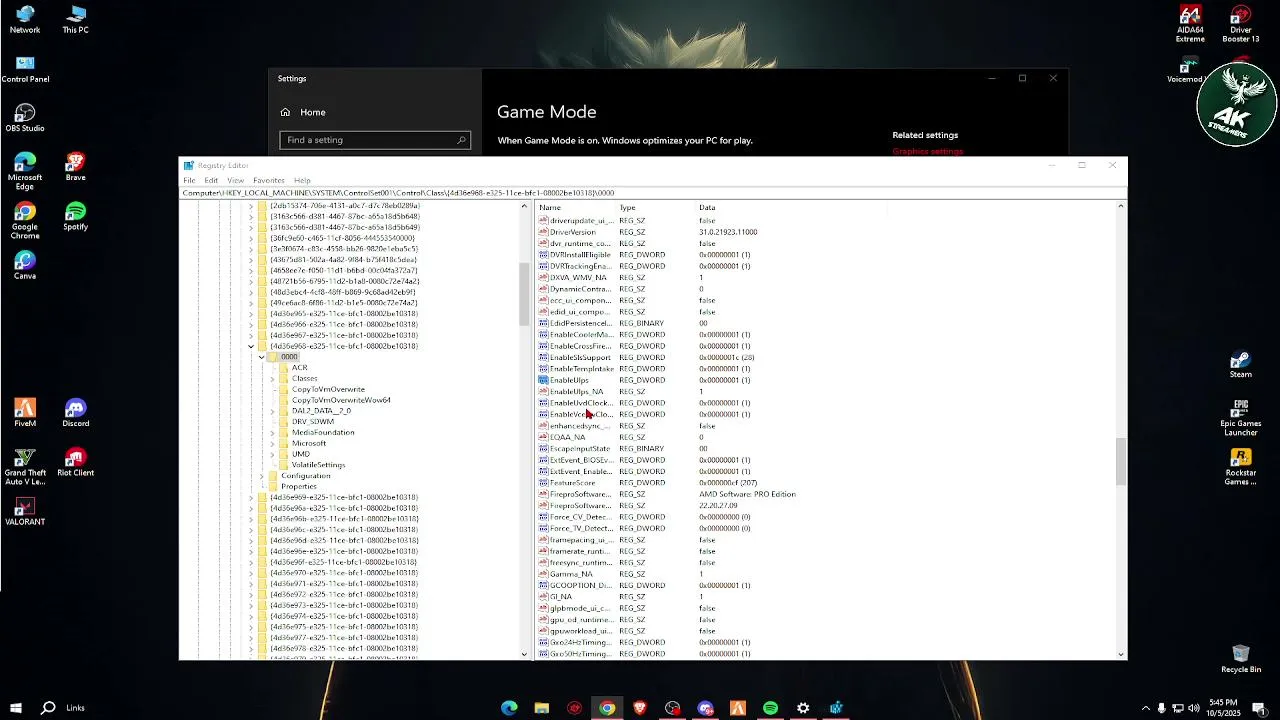Click the FeatureScore DWORD icon

pyautogui.click(x=543, y=483)
